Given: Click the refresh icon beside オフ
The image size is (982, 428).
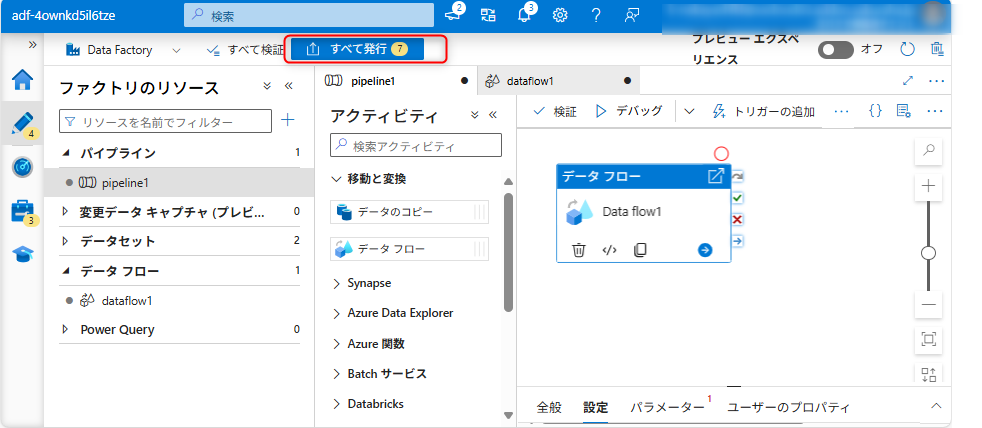Looking at the screenshot, I should point(906,50).
